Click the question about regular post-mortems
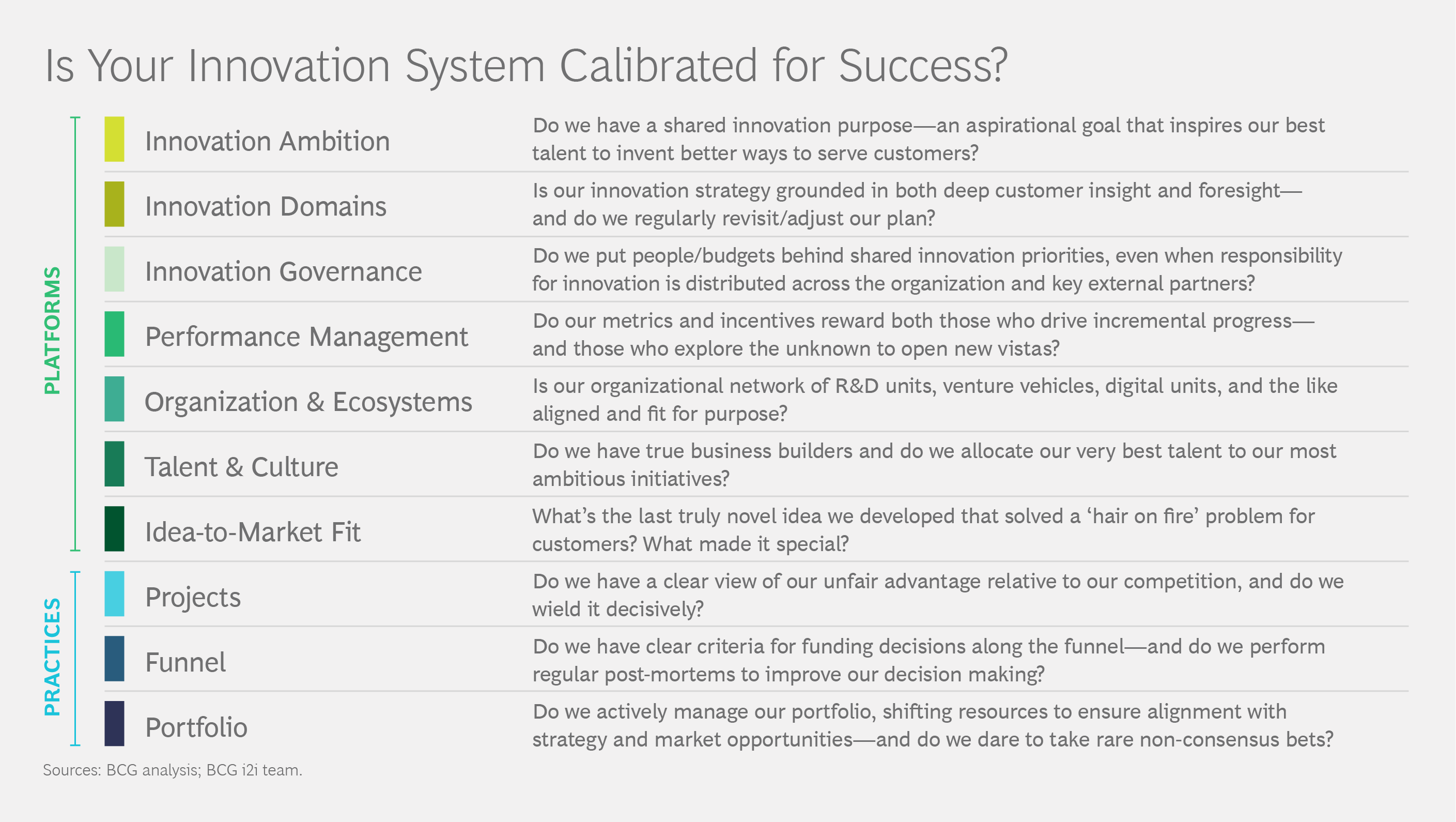This screenshot has width=1456, height=822. [928, 660]
